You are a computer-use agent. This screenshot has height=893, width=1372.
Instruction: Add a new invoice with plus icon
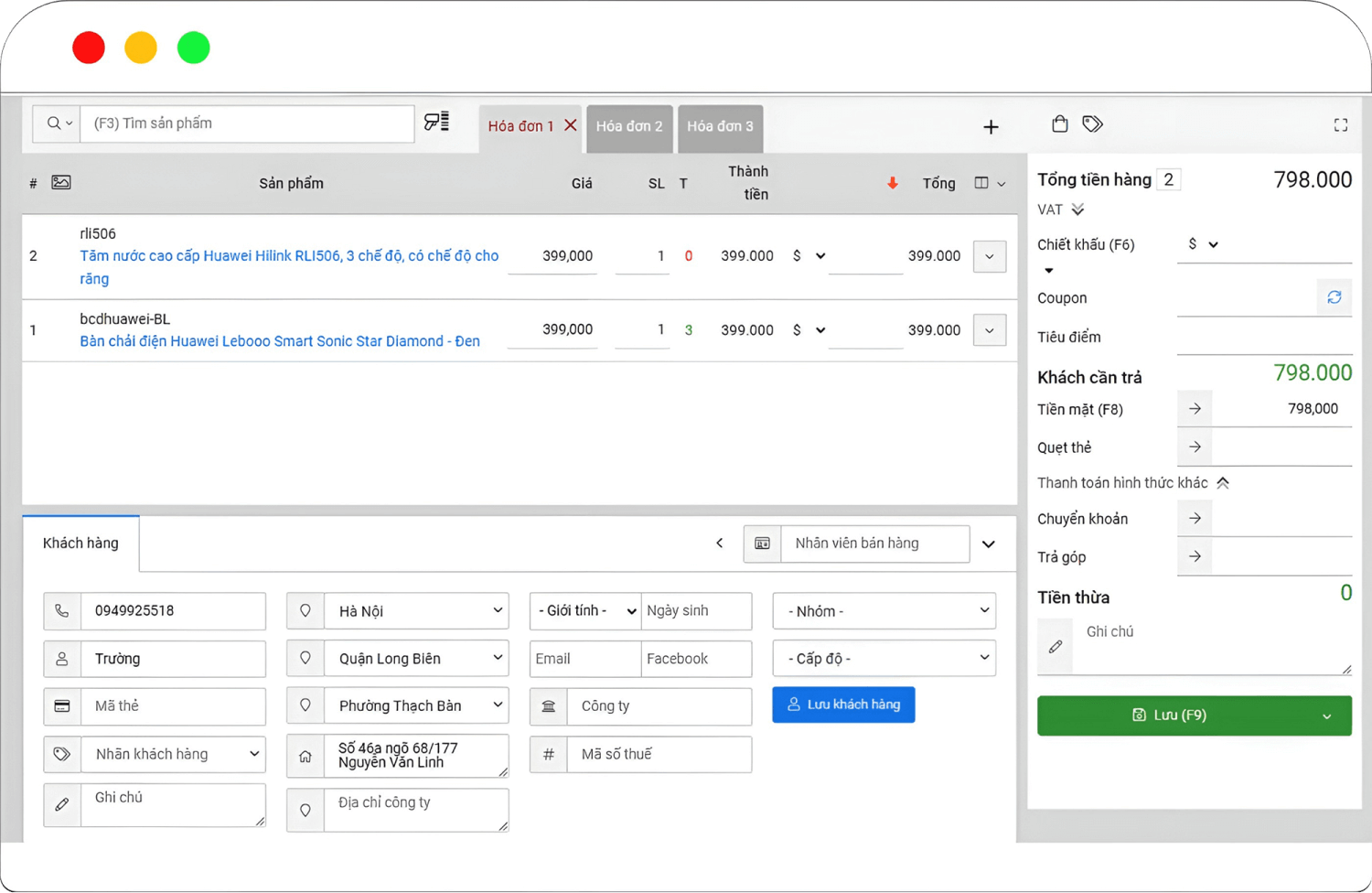click(x=991, y=127)
